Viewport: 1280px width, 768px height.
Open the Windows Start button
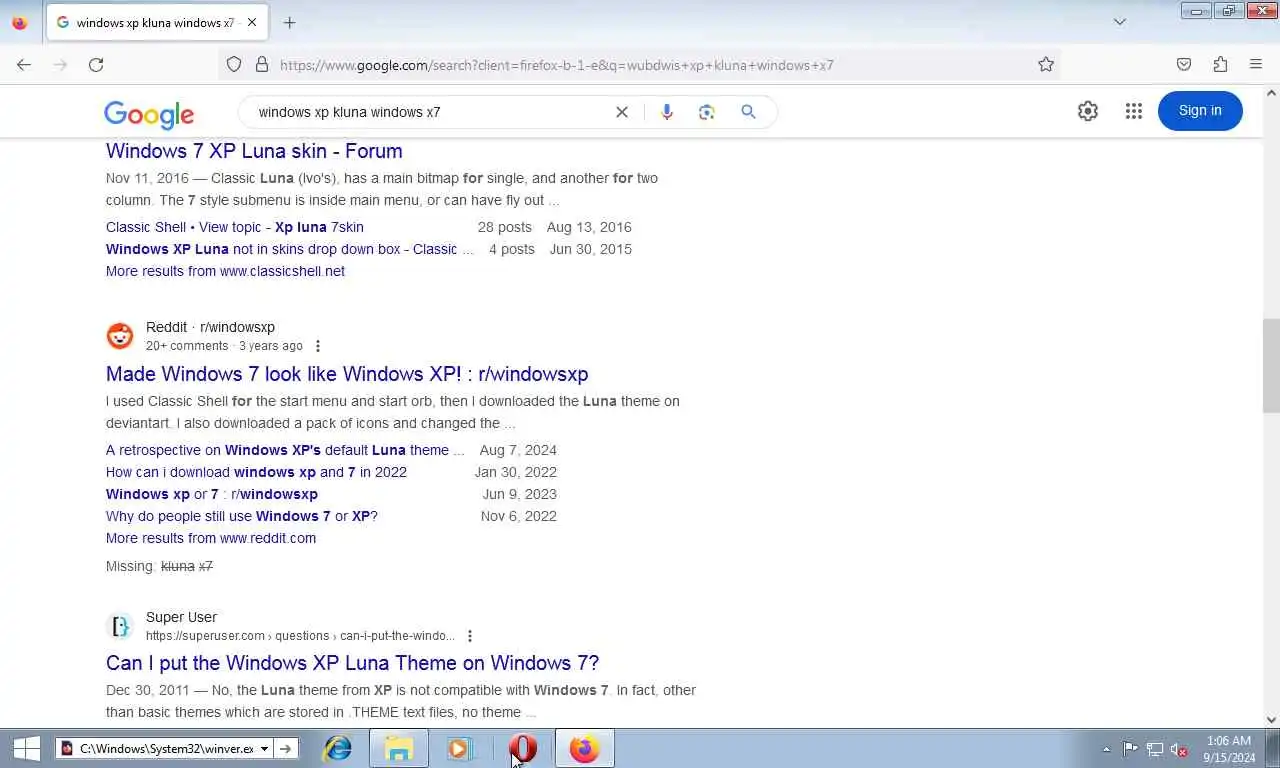click(x=27, y=748)
